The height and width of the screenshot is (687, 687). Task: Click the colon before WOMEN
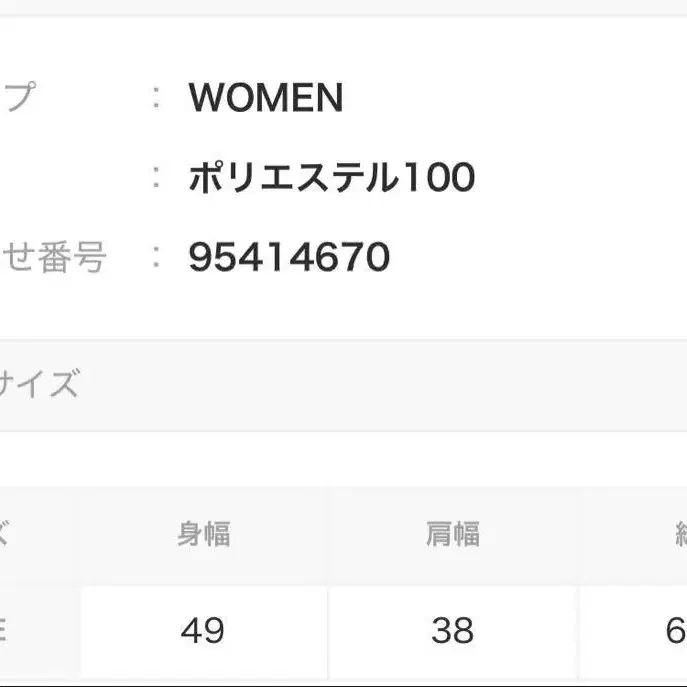coord(156,98)
